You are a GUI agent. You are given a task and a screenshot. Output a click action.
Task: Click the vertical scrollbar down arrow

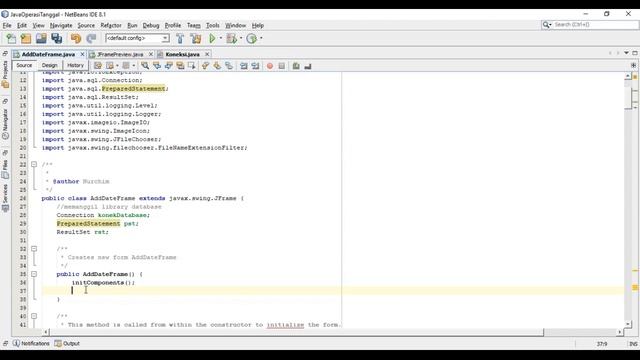click(x=628, y=324)
